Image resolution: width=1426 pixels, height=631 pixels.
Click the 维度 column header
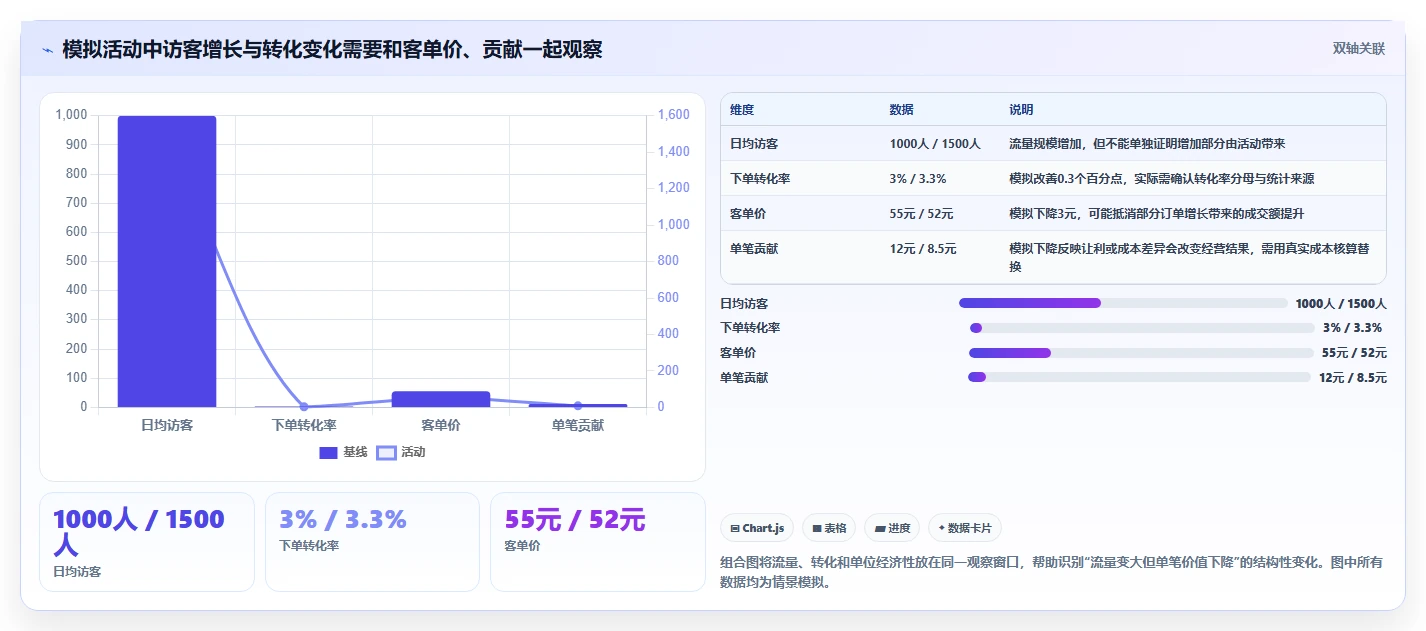point(742,110)
